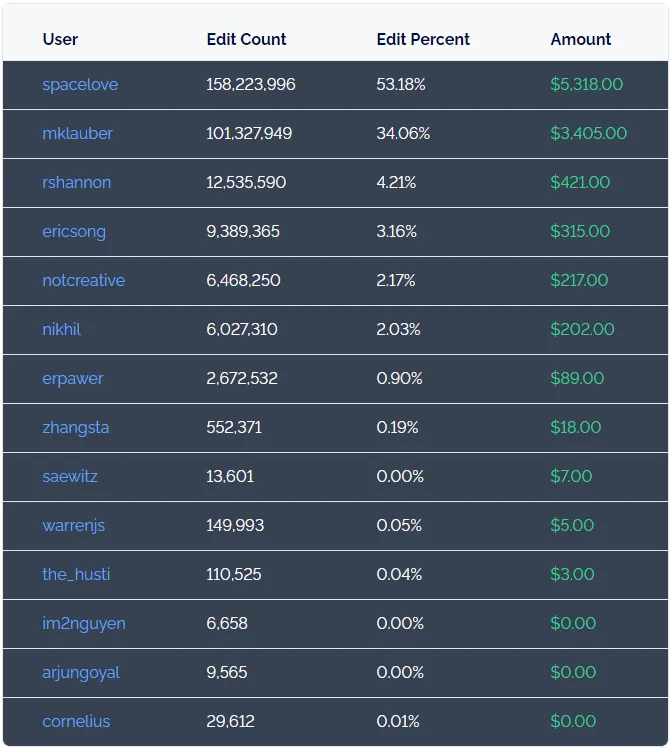Open im2nguyen's profile link
The image size is (670, 749).
[x=83, y=624]
